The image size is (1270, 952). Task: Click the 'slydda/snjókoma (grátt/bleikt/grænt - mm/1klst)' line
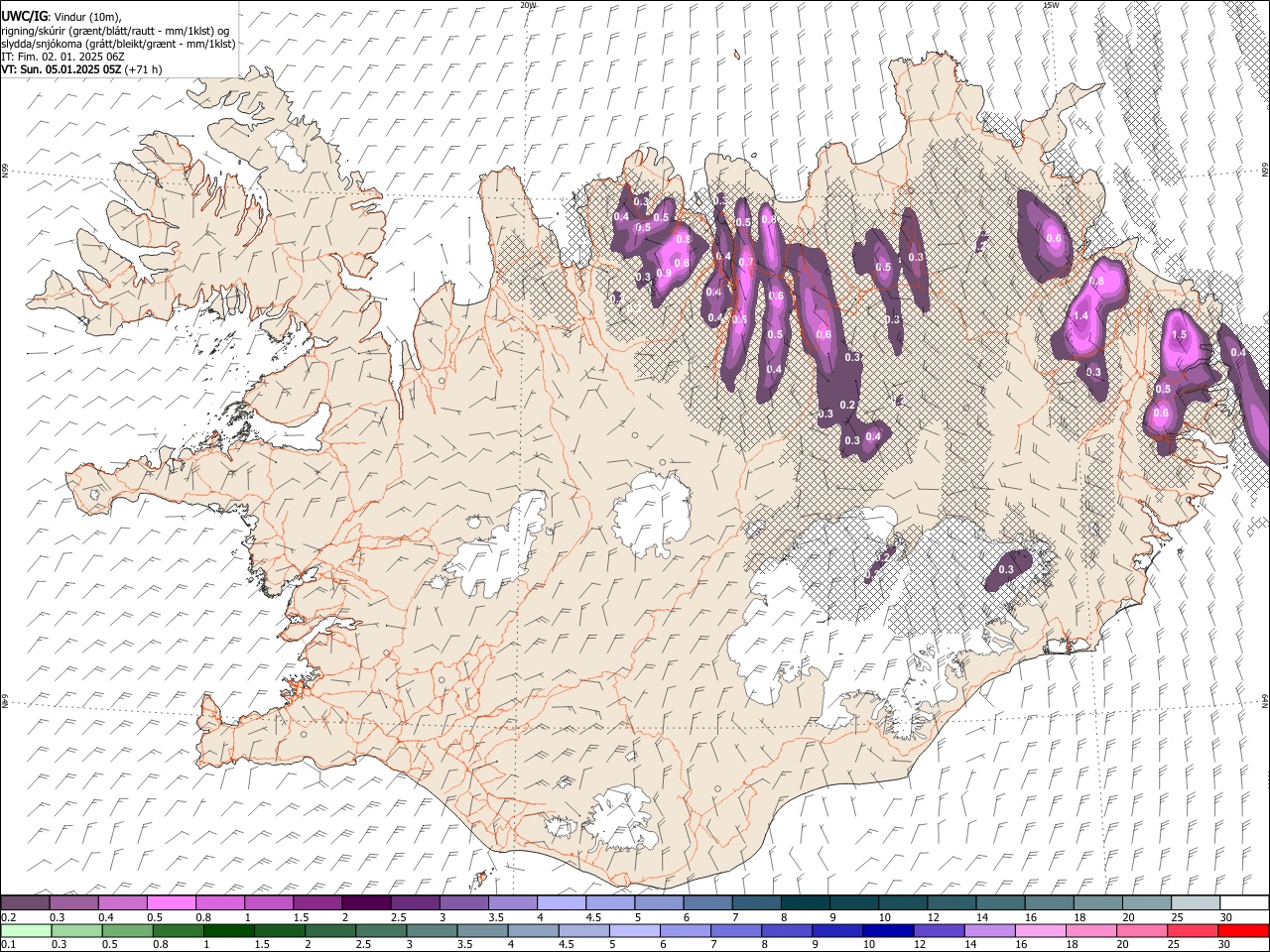(x=118, y=44)
